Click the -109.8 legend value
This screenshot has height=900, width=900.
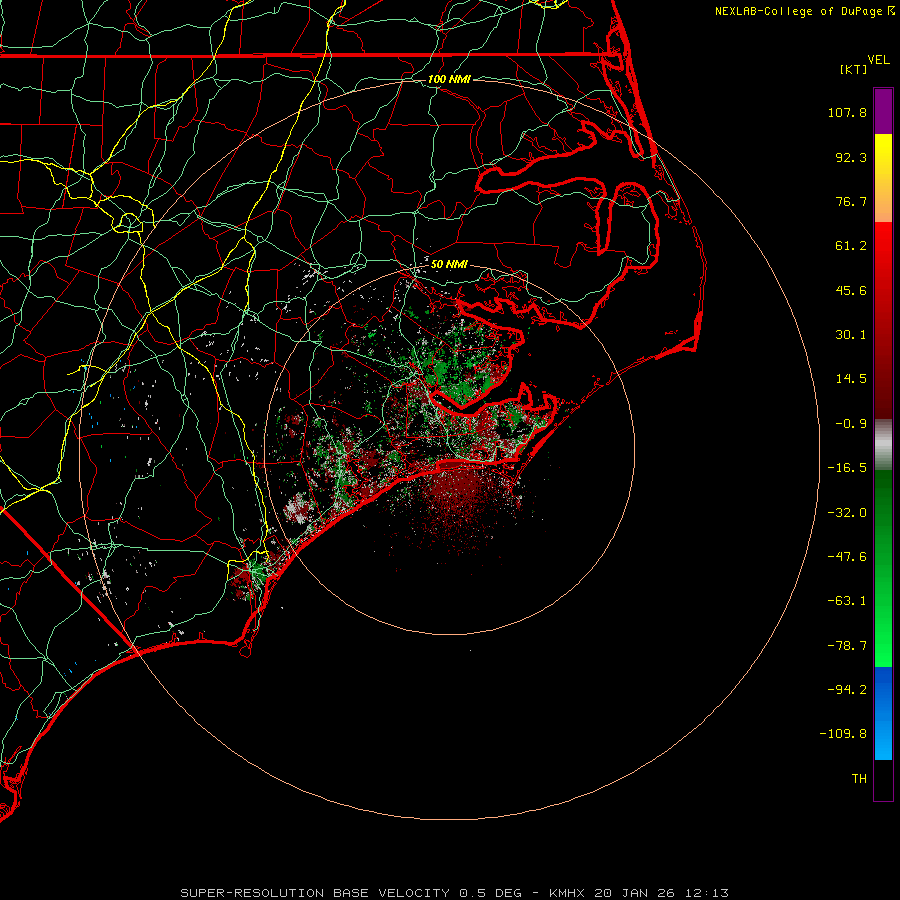(x=843, y=734)
